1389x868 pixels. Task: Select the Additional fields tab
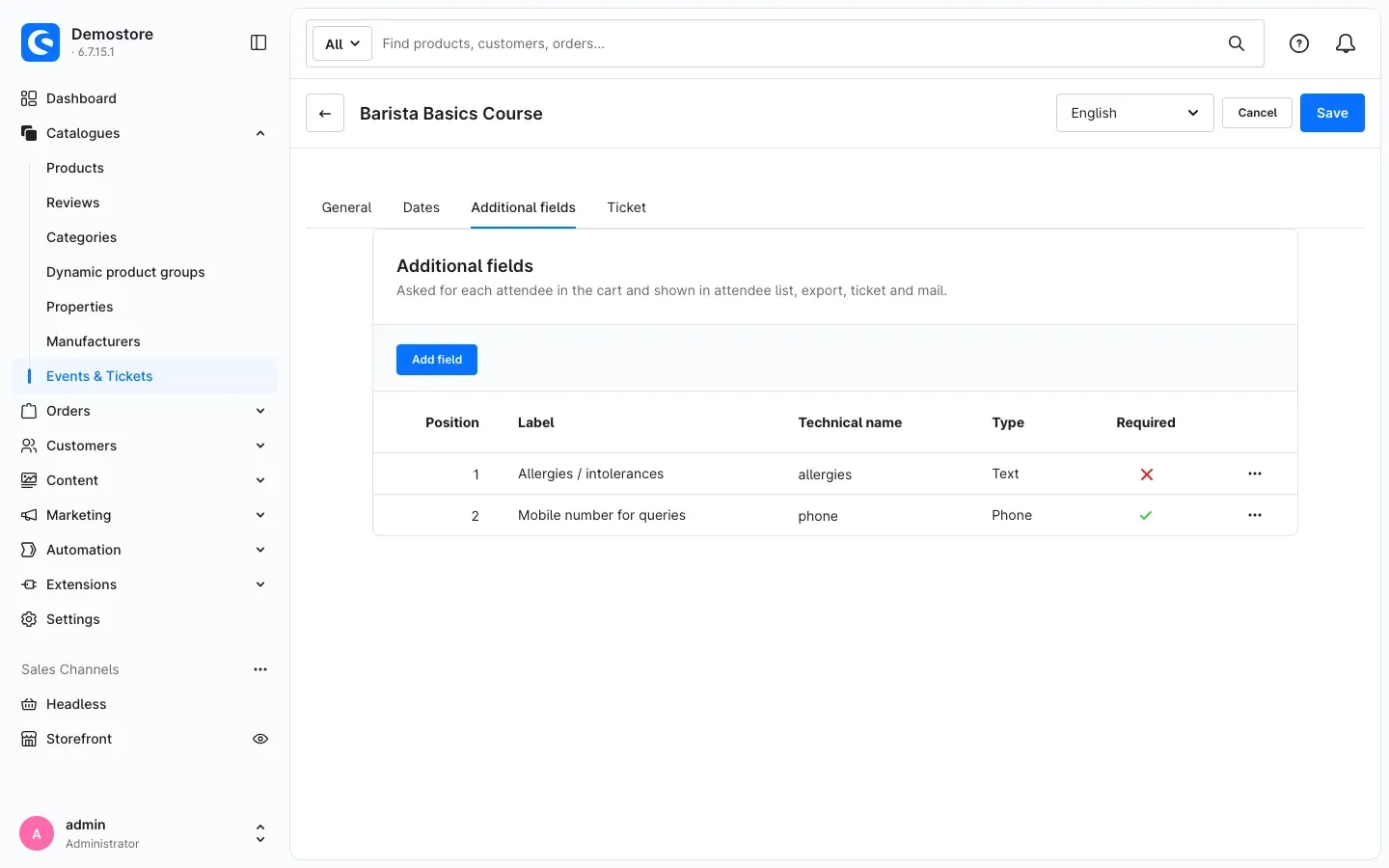(524, 207)
